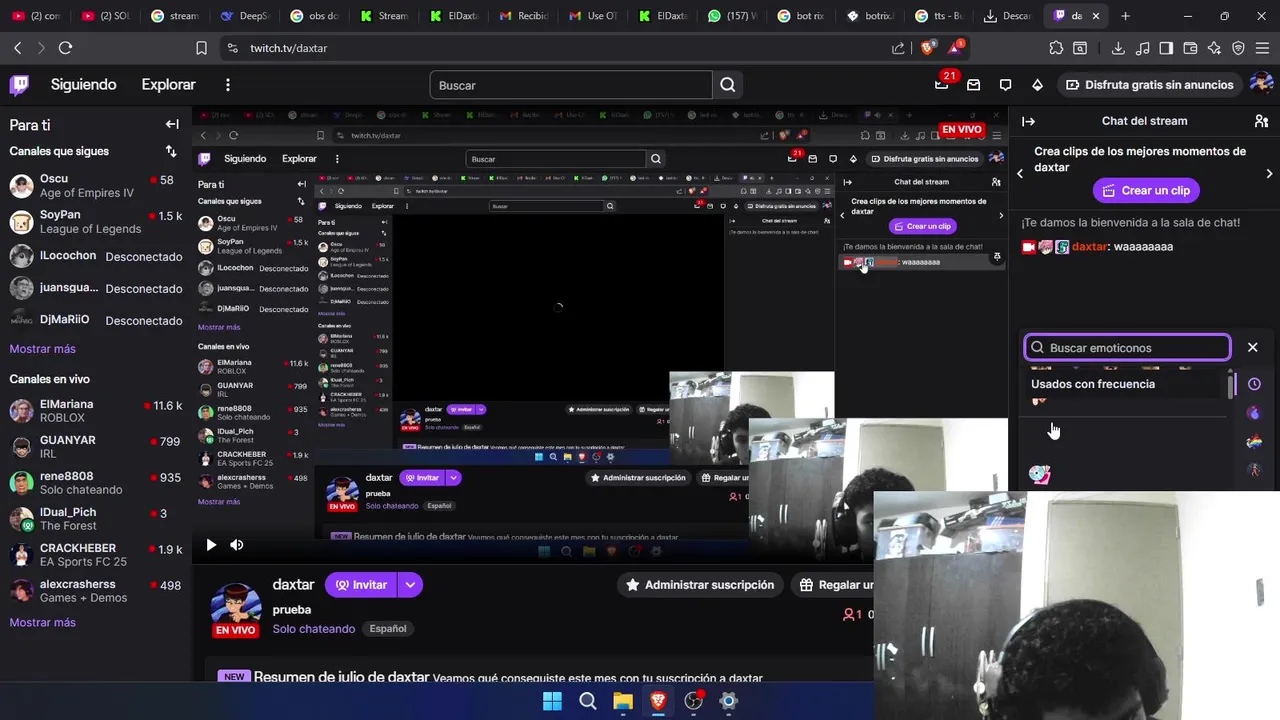Viewport: 1280px width, 720px height.
Task: Collapse the Para ti sidebar
Action: 172,125
